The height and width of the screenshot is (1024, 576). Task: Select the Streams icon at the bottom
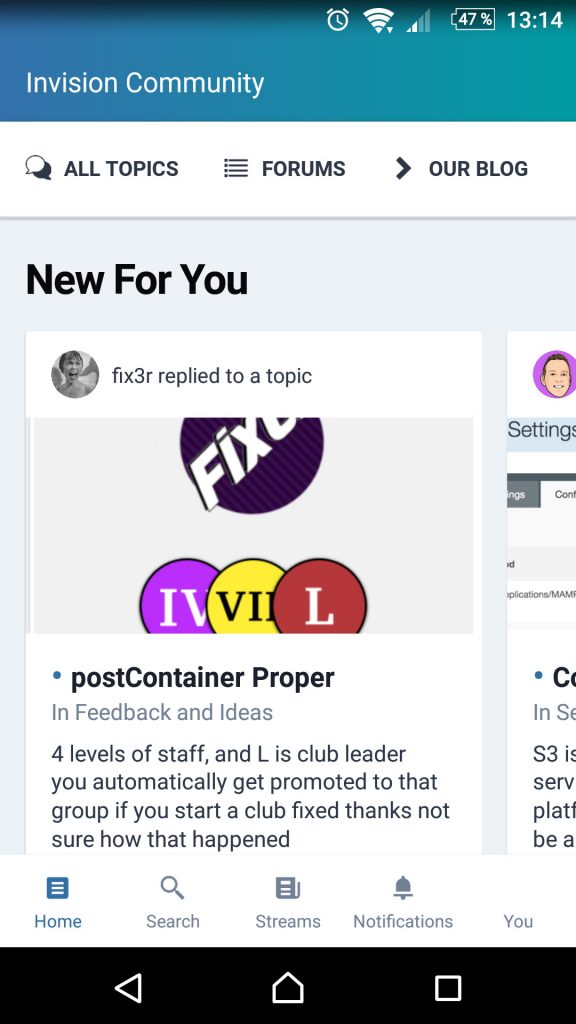pos(287,888)
